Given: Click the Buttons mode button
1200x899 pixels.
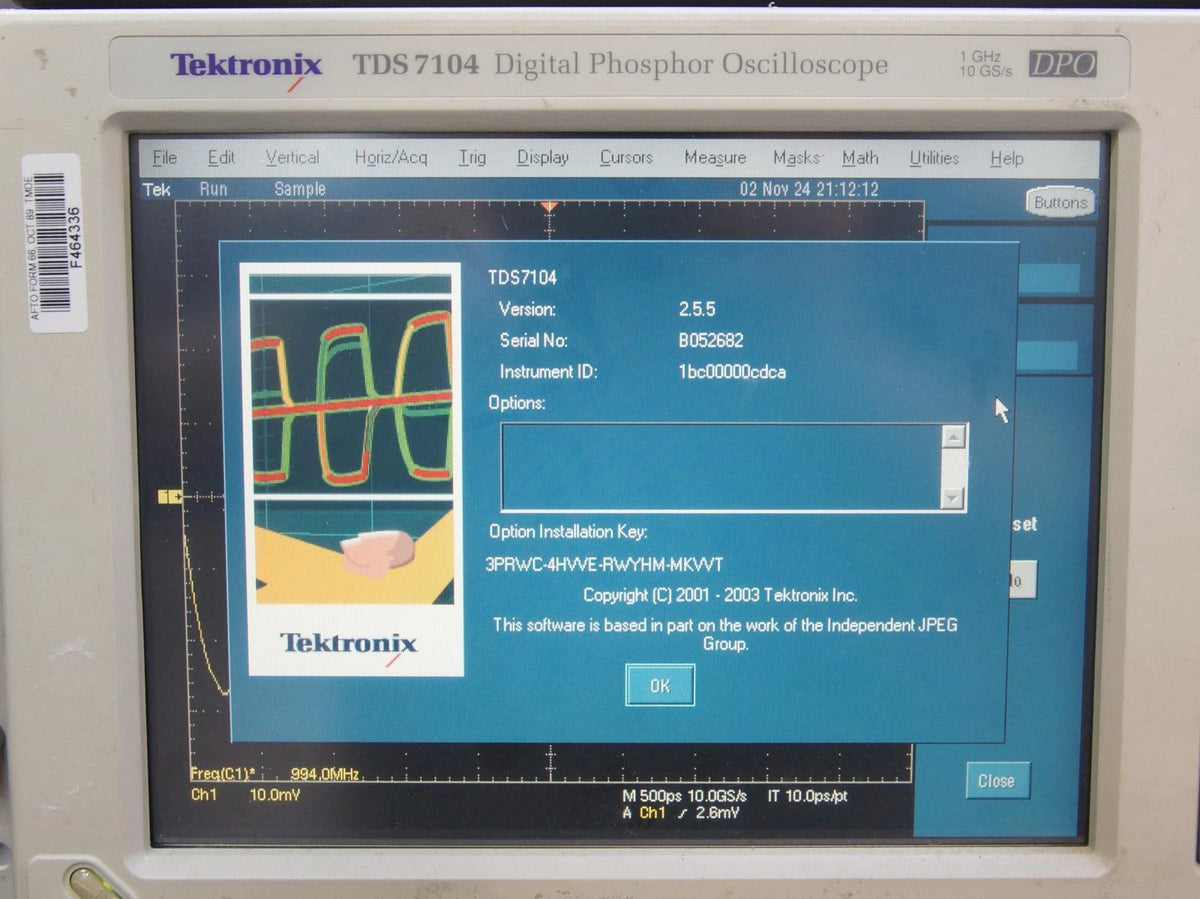Looking at the screenshot, I should (x=1060, y=202).
